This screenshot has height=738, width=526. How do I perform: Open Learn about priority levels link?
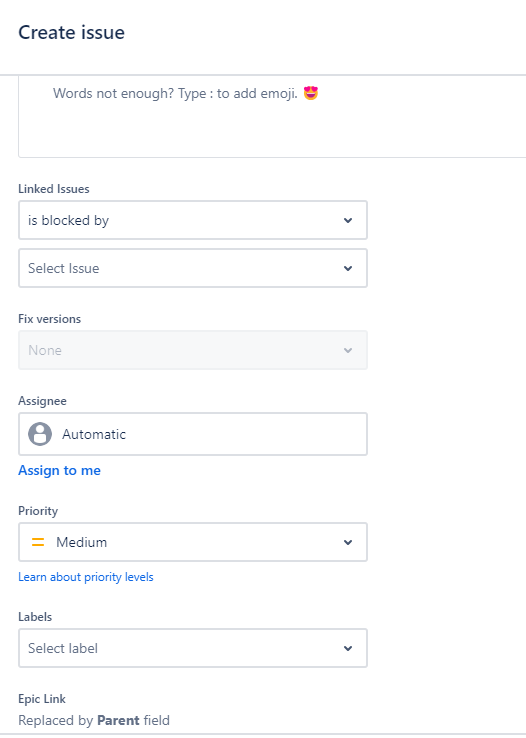tap(86, 577)
